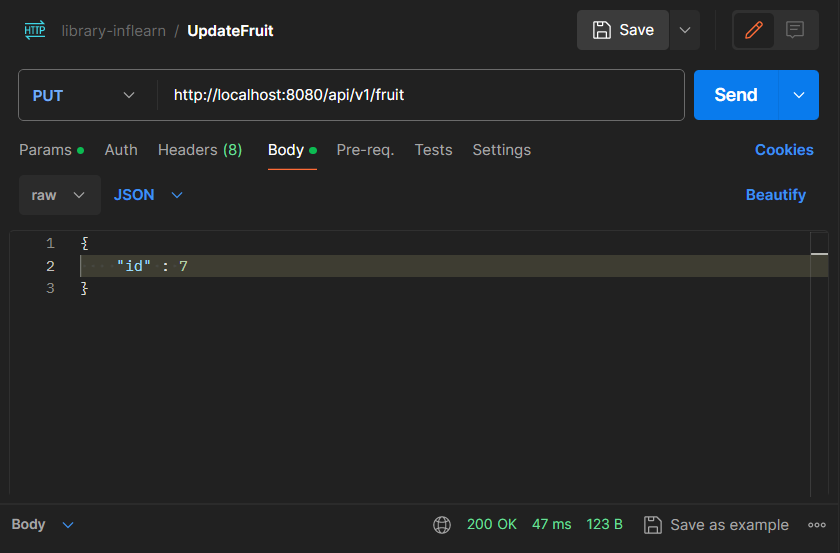840x553 pixels.
Task: Click the 200 OK status text
Action: click(x=492, y=524)
